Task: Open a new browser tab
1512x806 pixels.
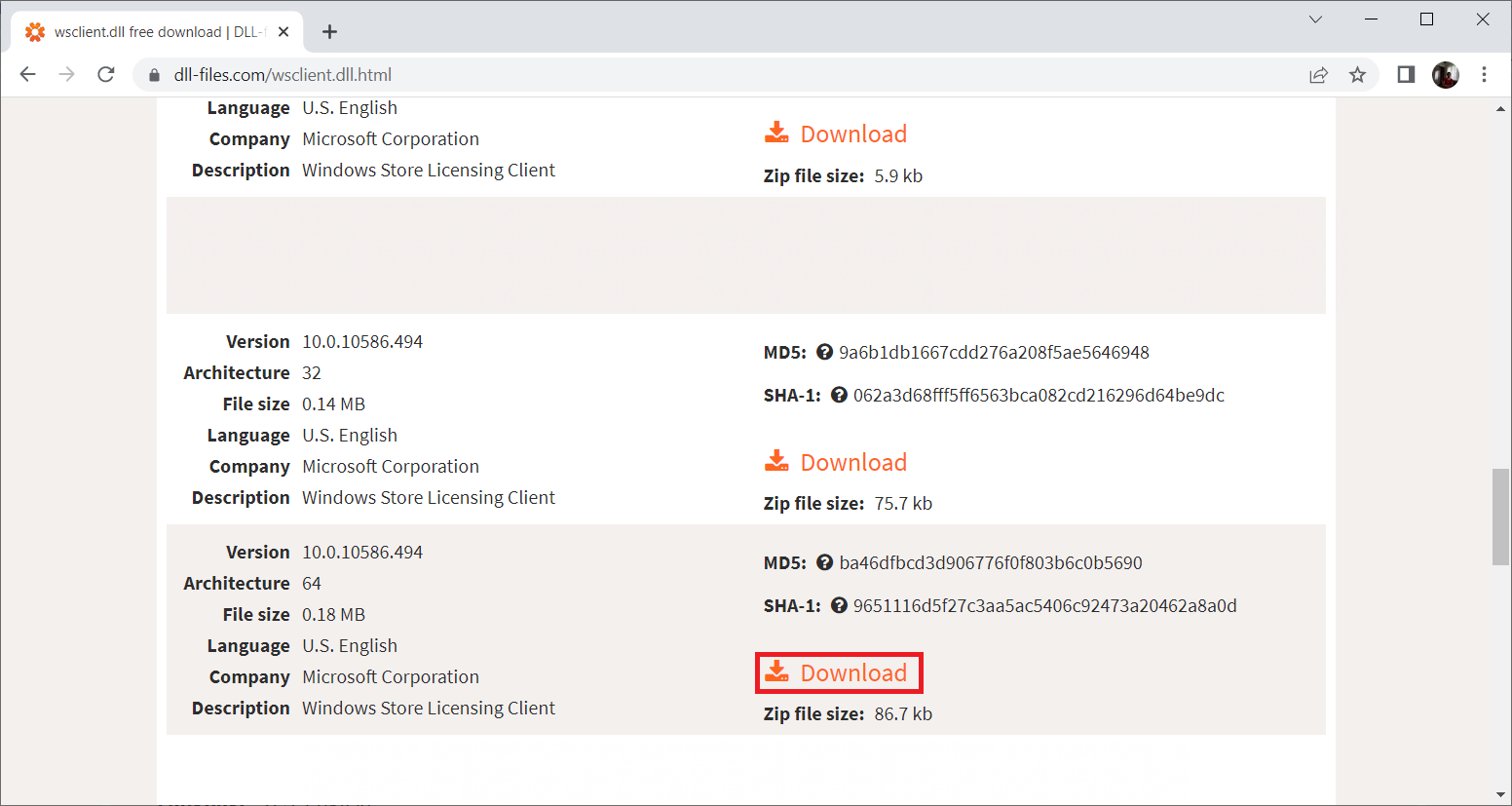Action: click(330, 32)
